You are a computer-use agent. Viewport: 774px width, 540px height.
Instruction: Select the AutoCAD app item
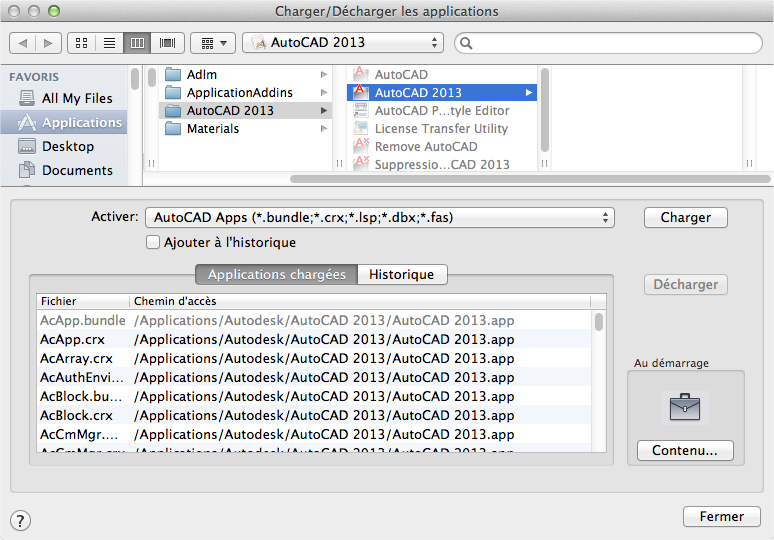tap(442, 75)
